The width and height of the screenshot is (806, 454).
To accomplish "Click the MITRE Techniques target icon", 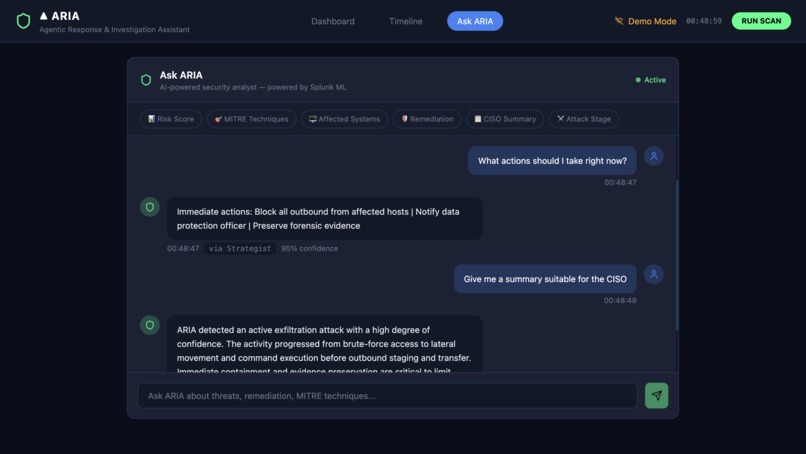I will [218, 119].
